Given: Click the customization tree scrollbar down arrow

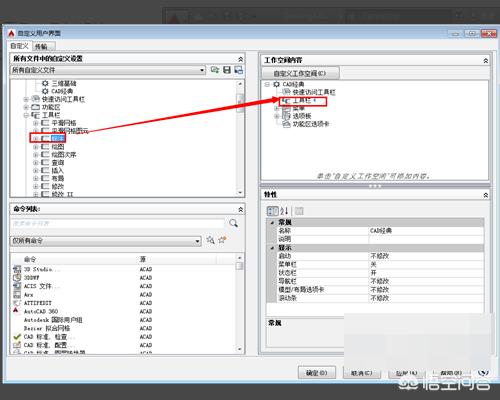Looking at the screenshot, I should coord(240,192).
